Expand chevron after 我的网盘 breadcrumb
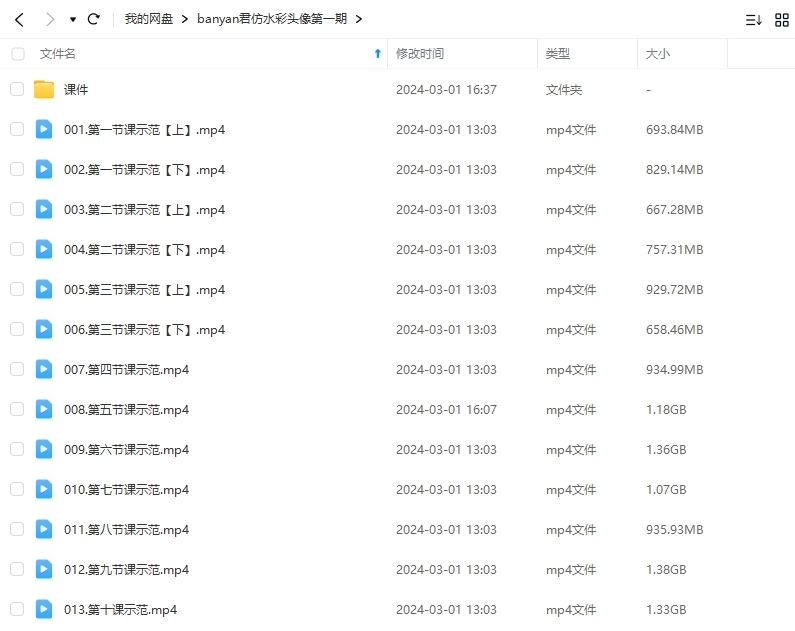795x631 pixels. (185, 19)
